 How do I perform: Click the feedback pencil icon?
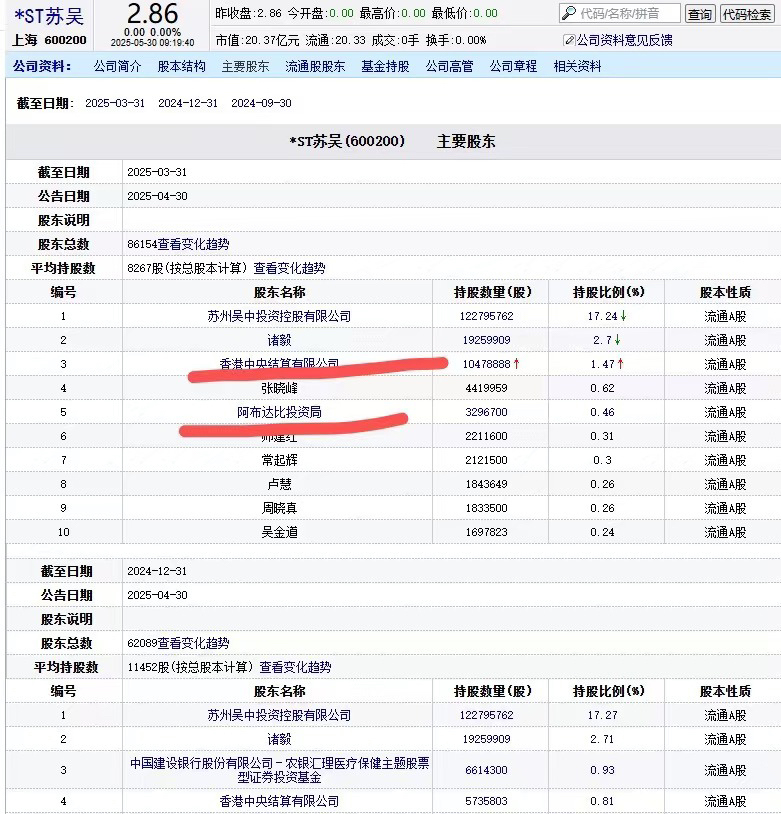coord(569,40)
